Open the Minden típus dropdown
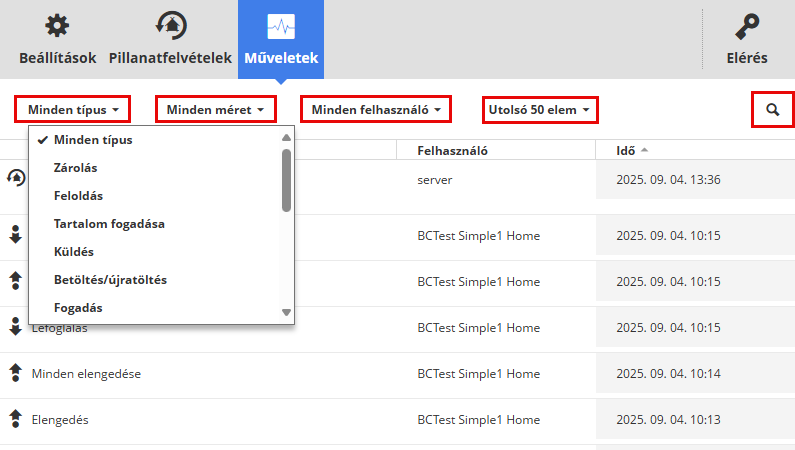 tap(74, 109)
